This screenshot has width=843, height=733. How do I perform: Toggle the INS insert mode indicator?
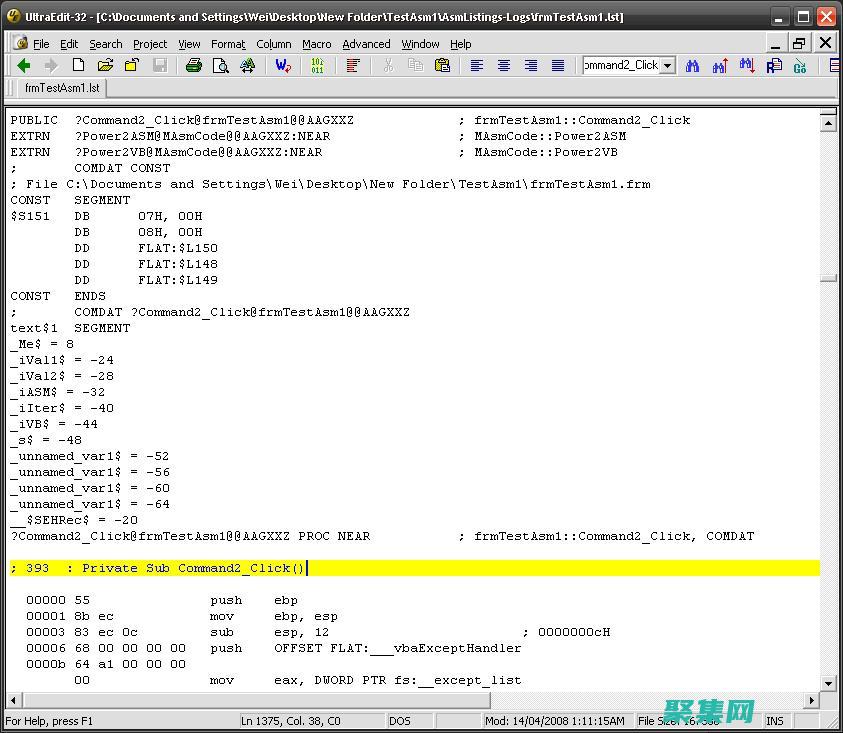[x=775, y=720]
